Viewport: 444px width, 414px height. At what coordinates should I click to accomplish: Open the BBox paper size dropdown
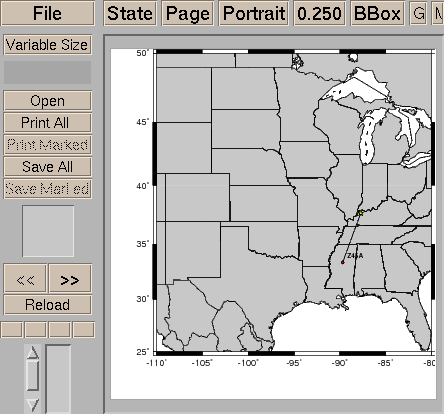coord(377,13)
